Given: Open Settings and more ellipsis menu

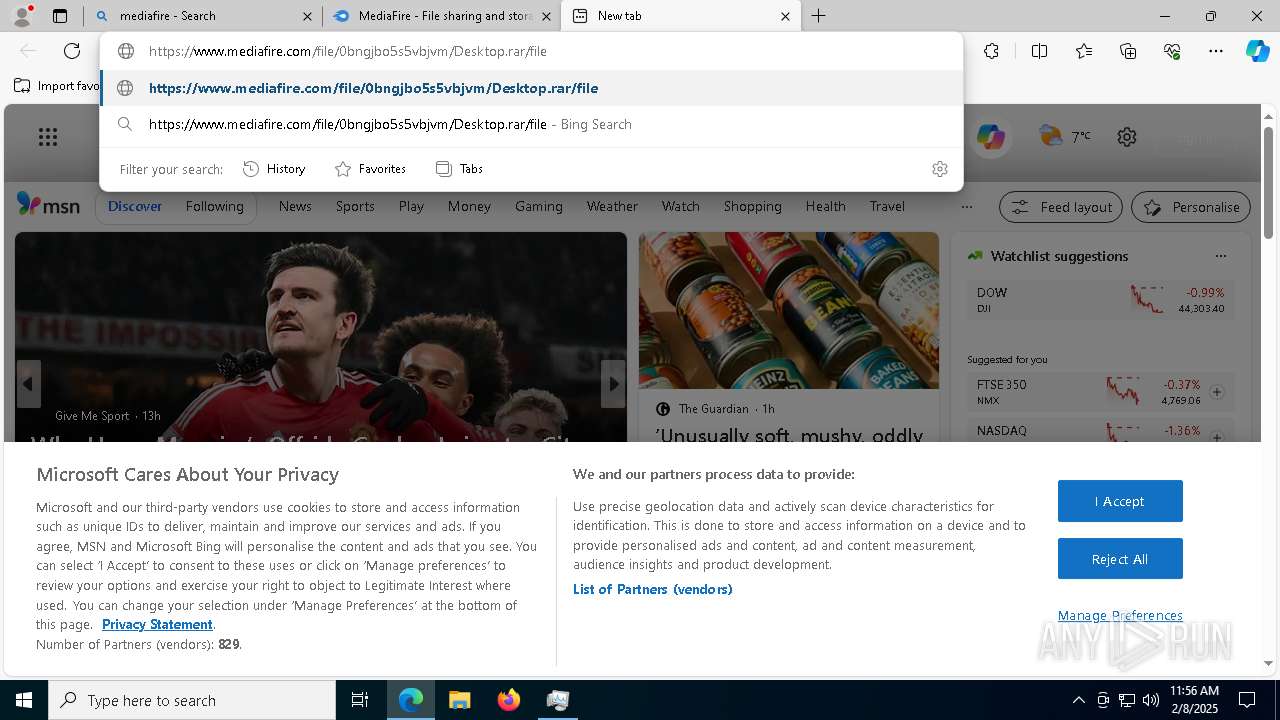Looking at the screenshot, I should coord(1216,51).
